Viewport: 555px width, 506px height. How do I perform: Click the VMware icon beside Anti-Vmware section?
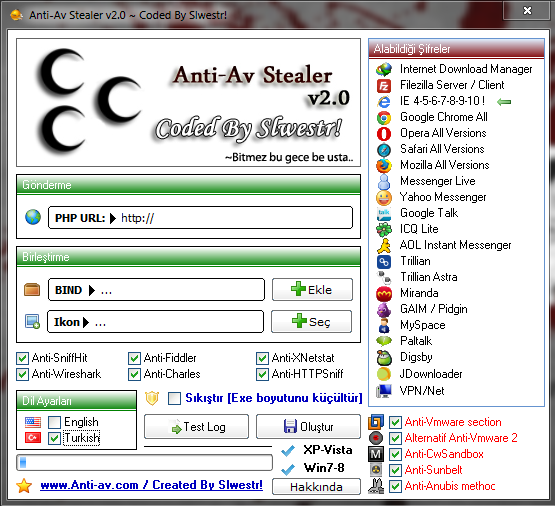coord(376,422)
